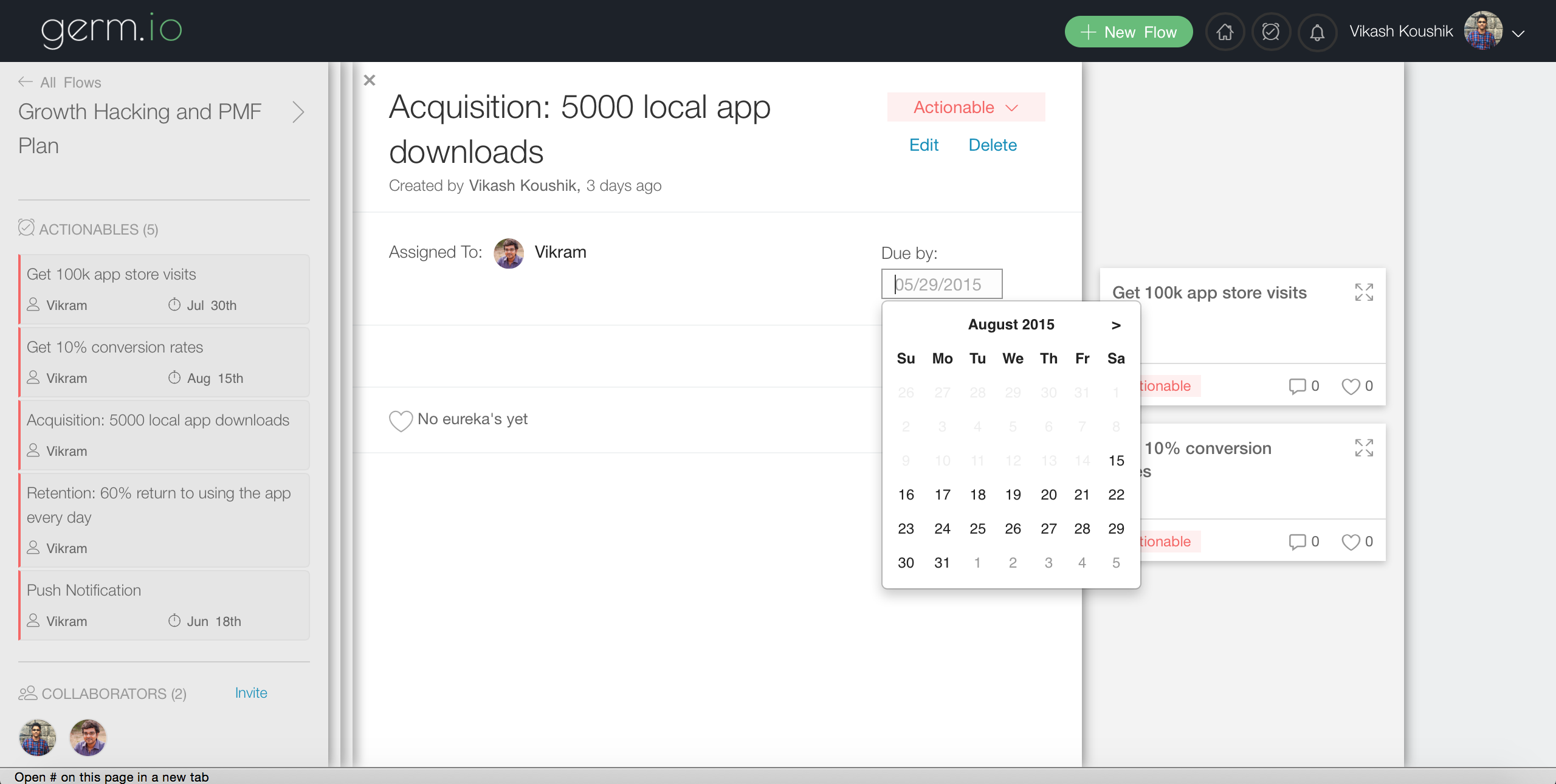Click the home icon in header

(x=1225, y=32)
